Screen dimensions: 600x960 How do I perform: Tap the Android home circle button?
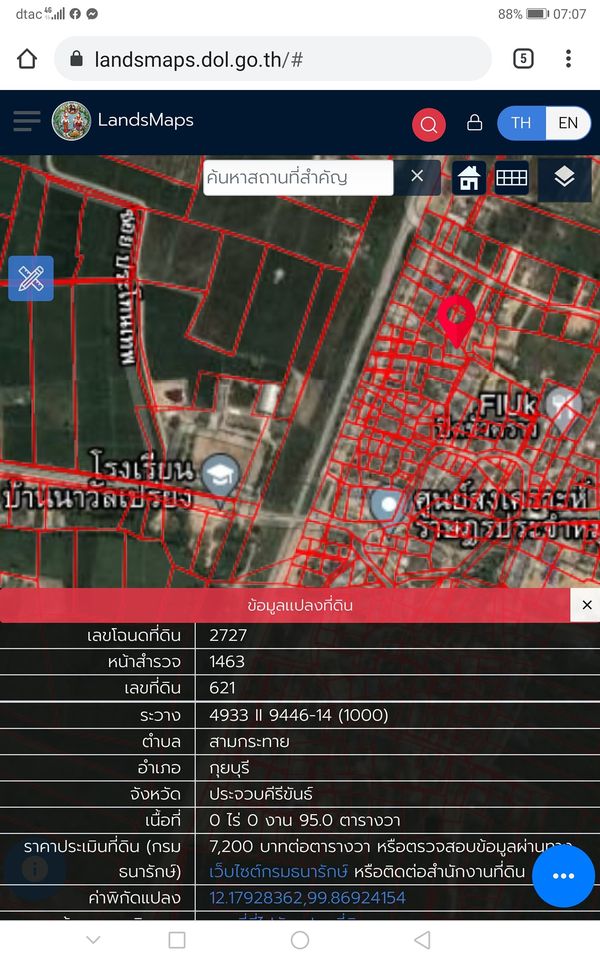[300, 940]
